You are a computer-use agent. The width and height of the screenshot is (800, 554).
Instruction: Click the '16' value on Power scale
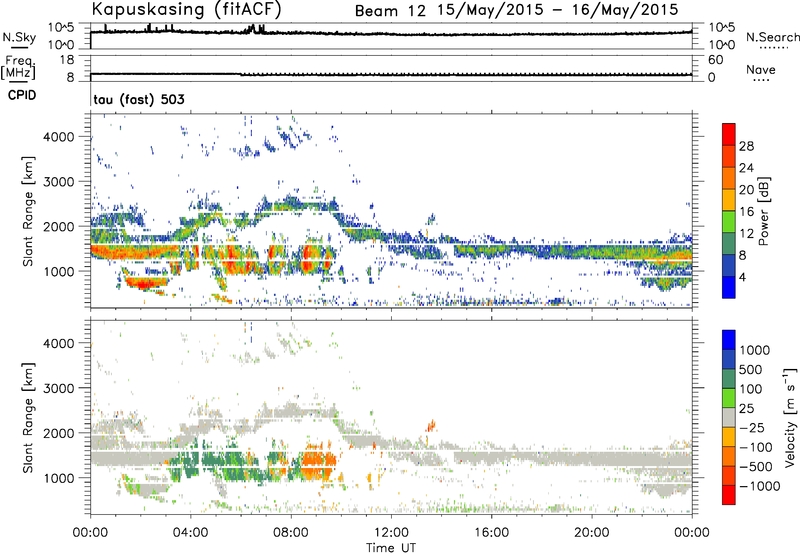pos(746,212)
